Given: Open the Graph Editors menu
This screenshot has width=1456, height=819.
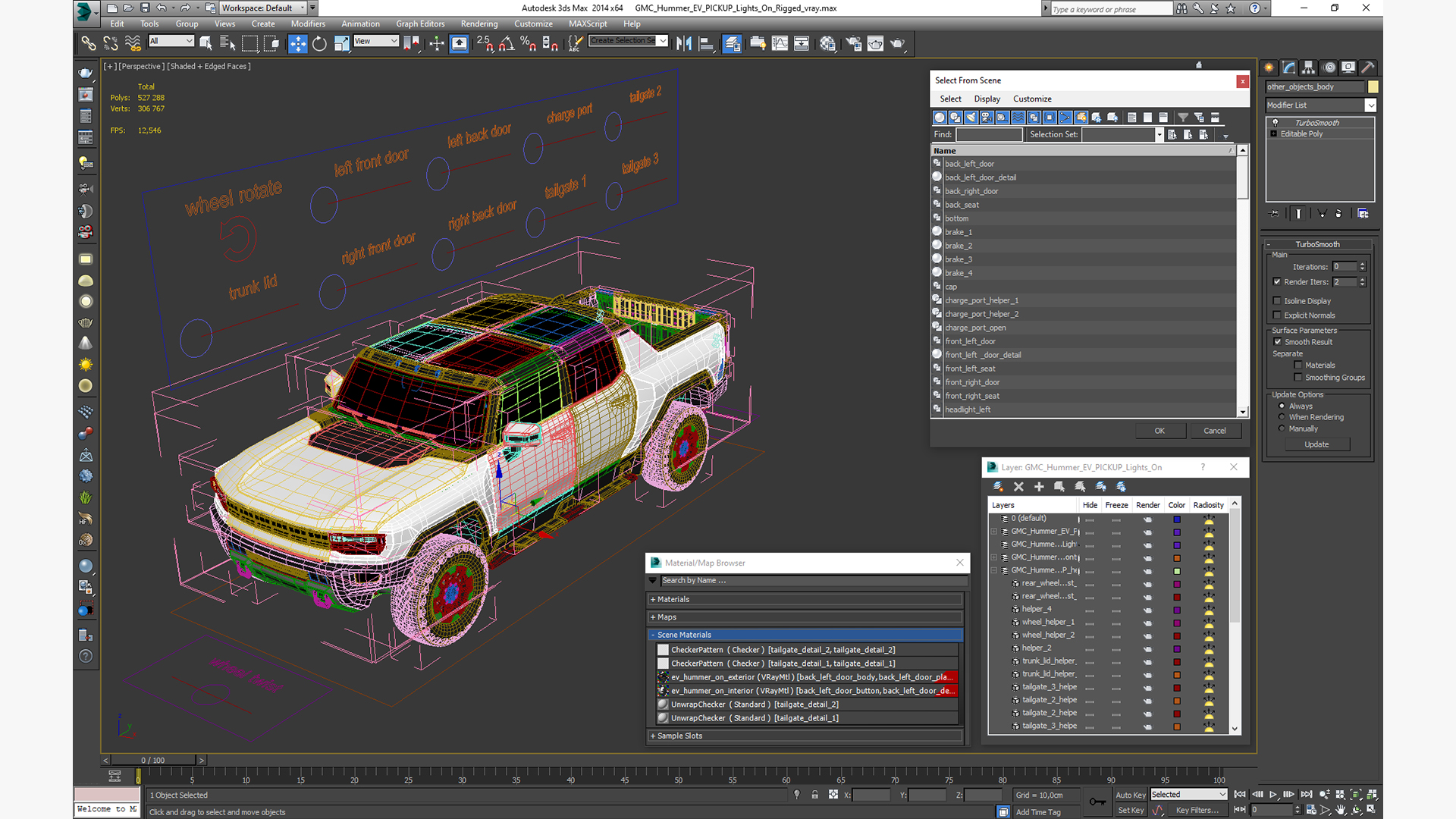Looking at the screenshot, I should point(420,24).
